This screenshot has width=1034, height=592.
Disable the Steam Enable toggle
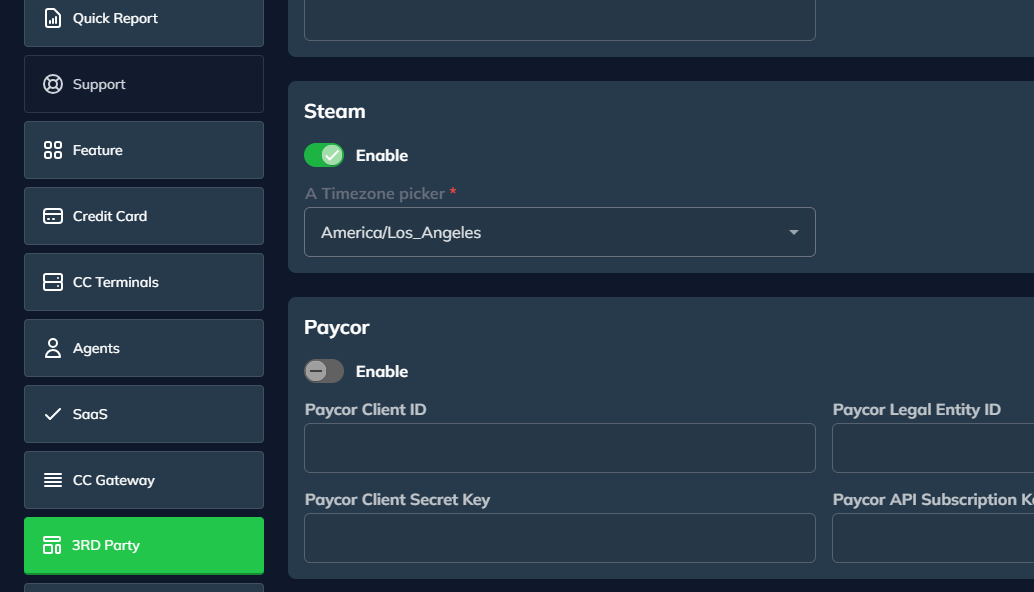tap(324, 155)
